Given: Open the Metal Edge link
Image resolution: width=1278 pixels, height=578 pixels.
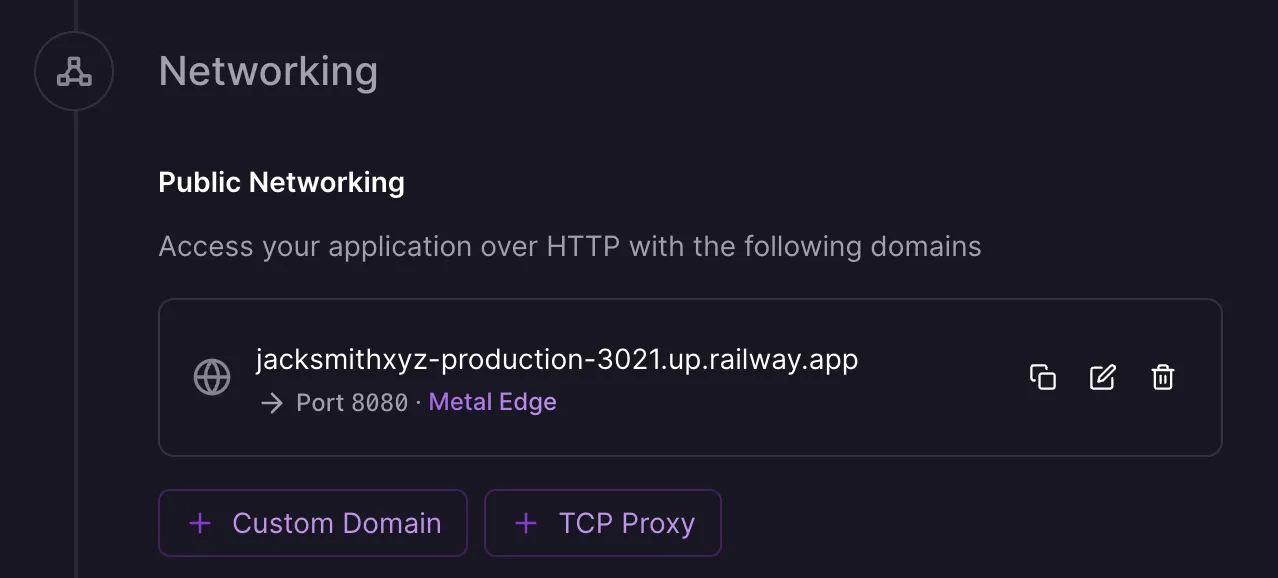Looking at the screenshot, I should coord(492,402).
